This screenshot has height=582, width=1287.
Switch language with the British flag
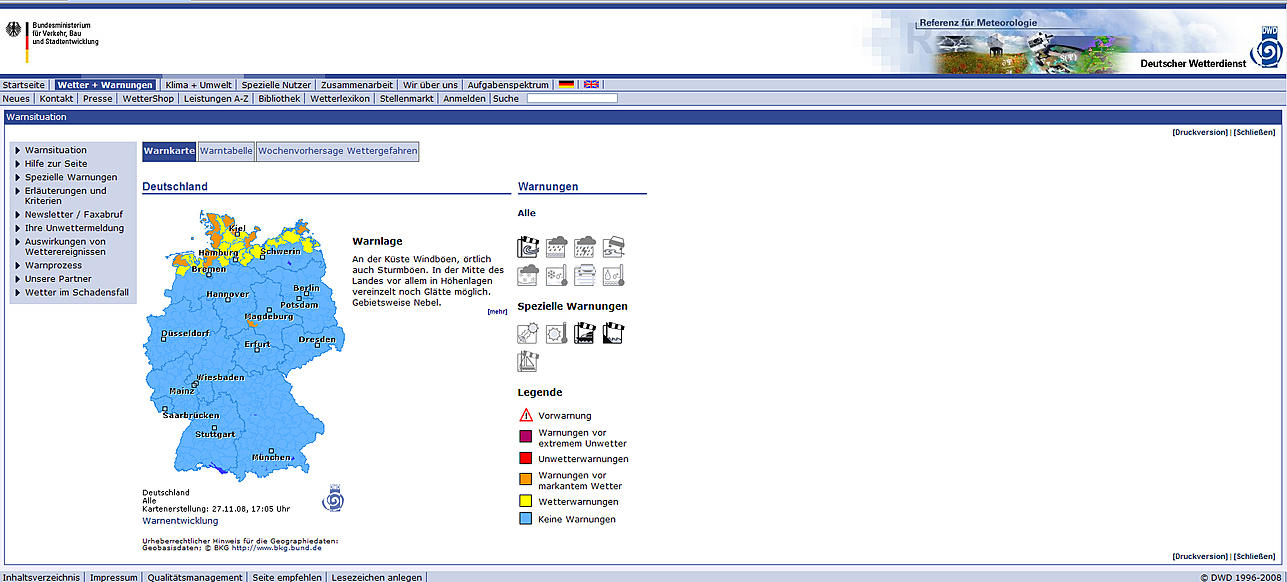point(591,85)
